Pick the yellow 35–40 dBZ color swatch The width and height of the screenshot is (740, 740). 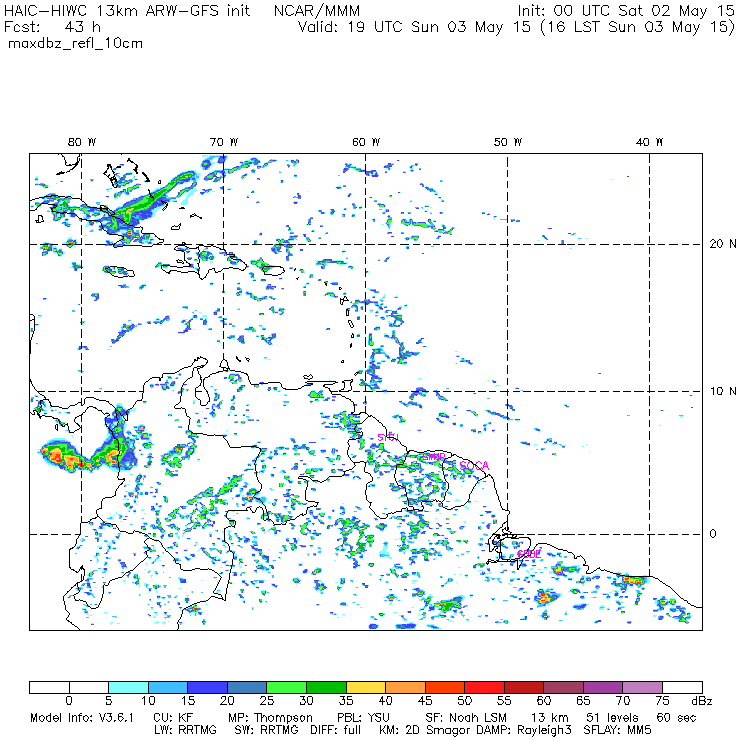(366, 687)
